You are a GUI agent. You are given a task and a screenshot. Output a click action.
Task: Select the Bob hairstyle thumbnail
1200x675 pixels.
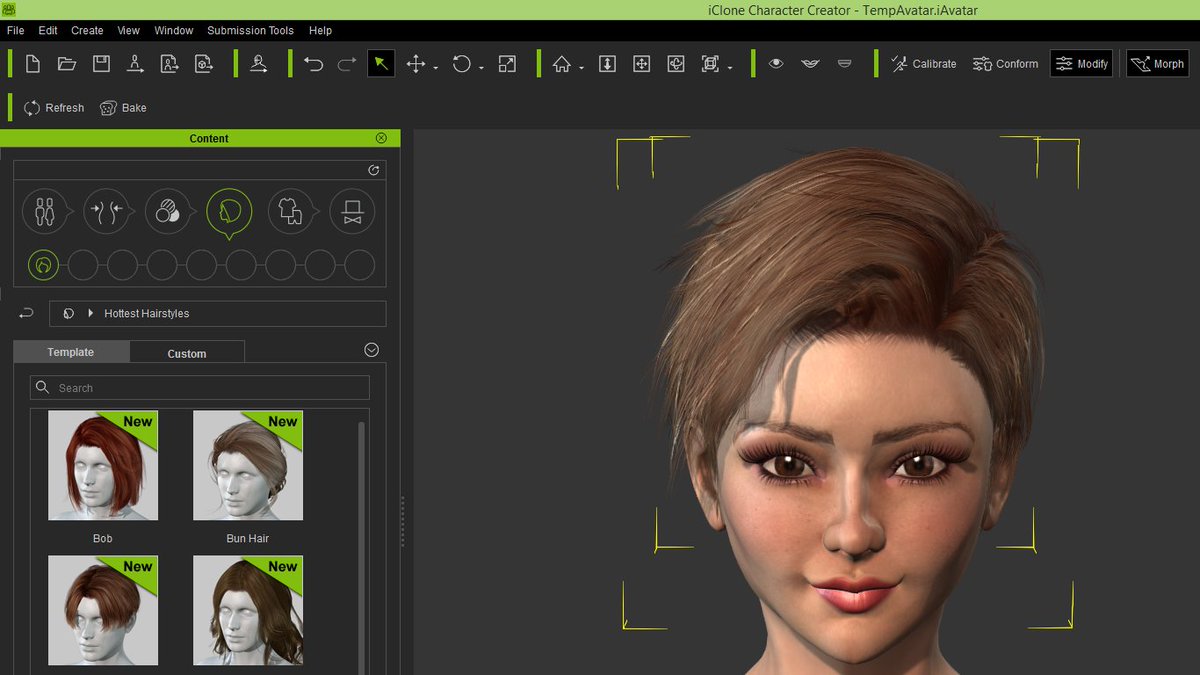103,465
